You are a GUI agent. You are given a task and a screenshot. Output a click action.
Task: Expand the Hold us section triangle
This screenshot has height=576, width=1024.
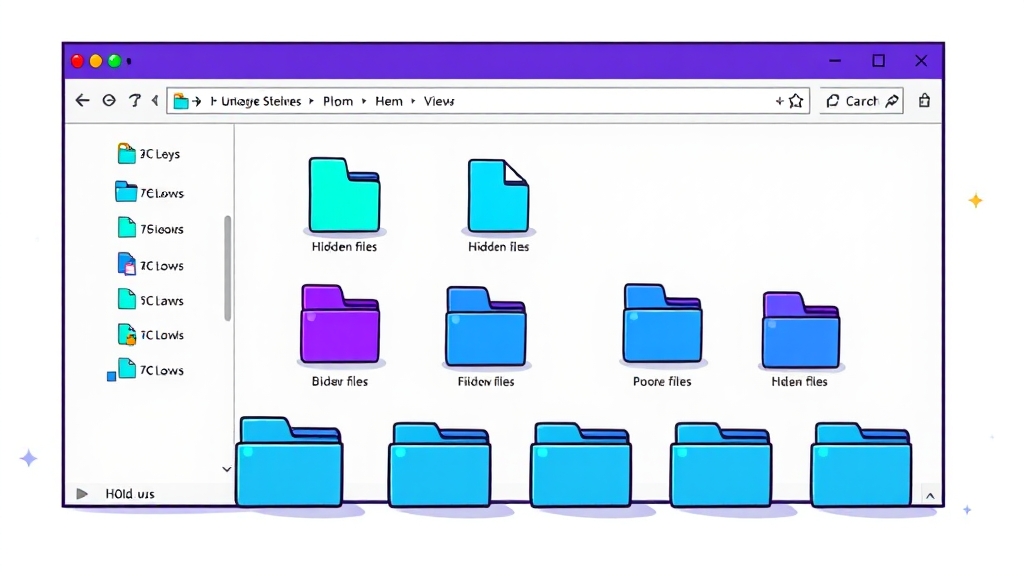[x=83, y=494]
